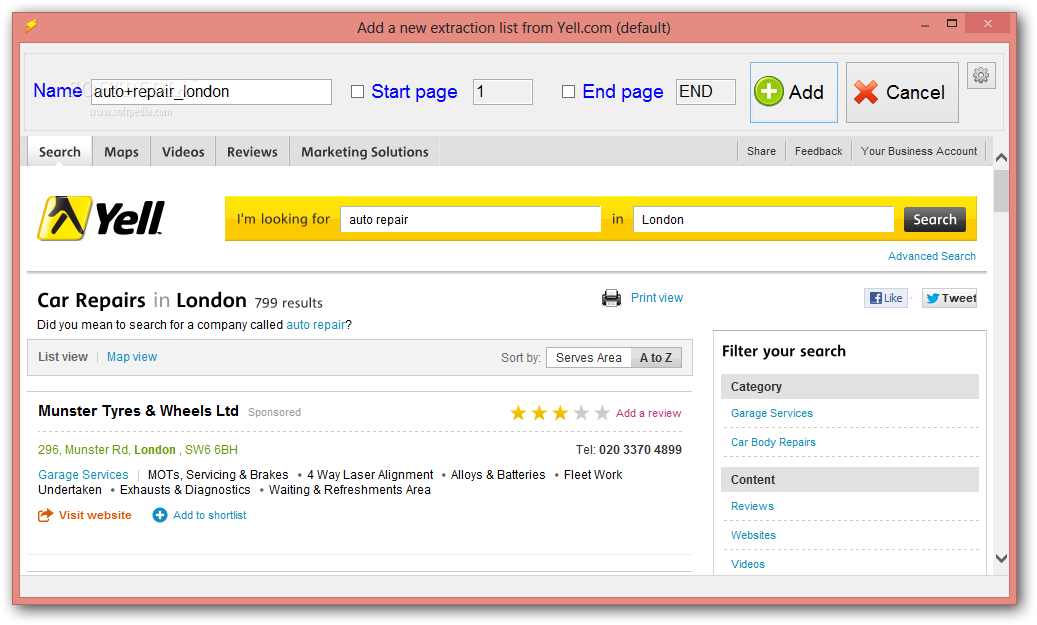Click the first rating star
The height and width of the screenshot is (625, 1037).
click(x=518, y=413)
